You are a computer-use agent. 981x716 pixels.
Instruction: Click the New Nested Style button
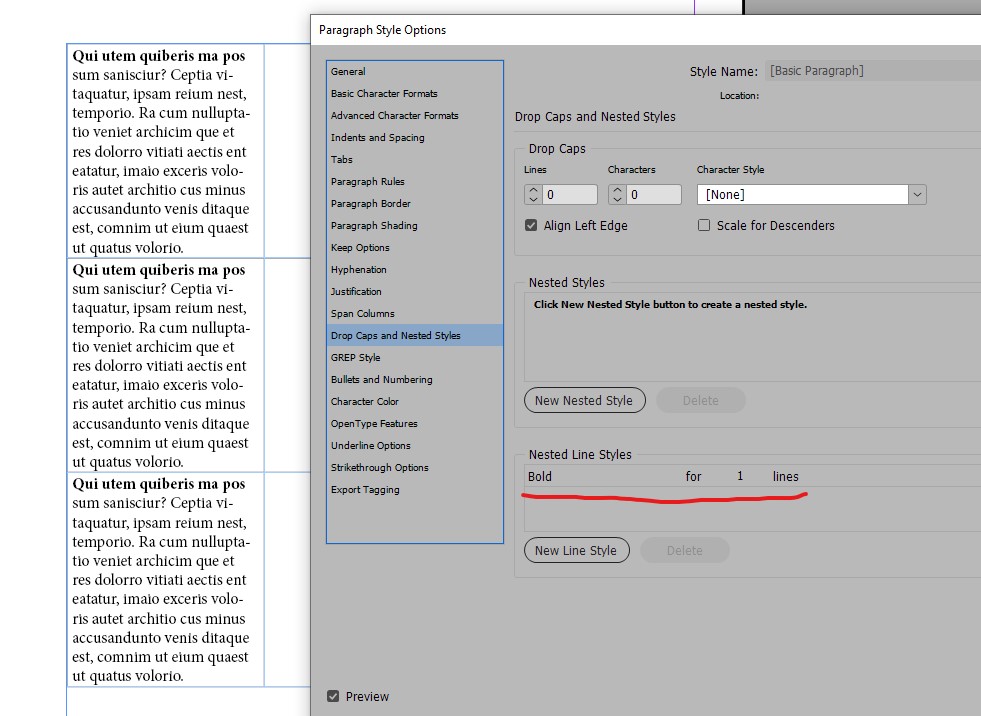[x=584, y=401]
